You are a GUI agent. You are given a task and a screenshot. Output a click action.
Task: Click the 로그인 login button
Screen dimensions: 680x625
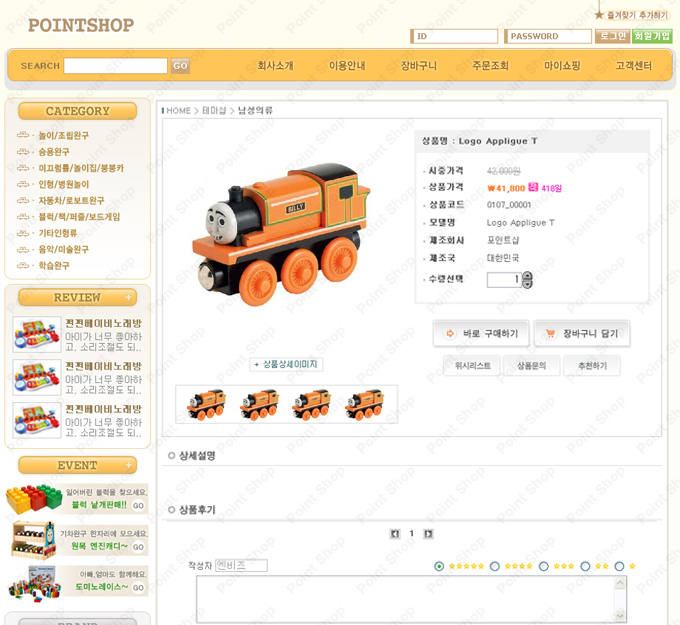click(x=612, y=36)
